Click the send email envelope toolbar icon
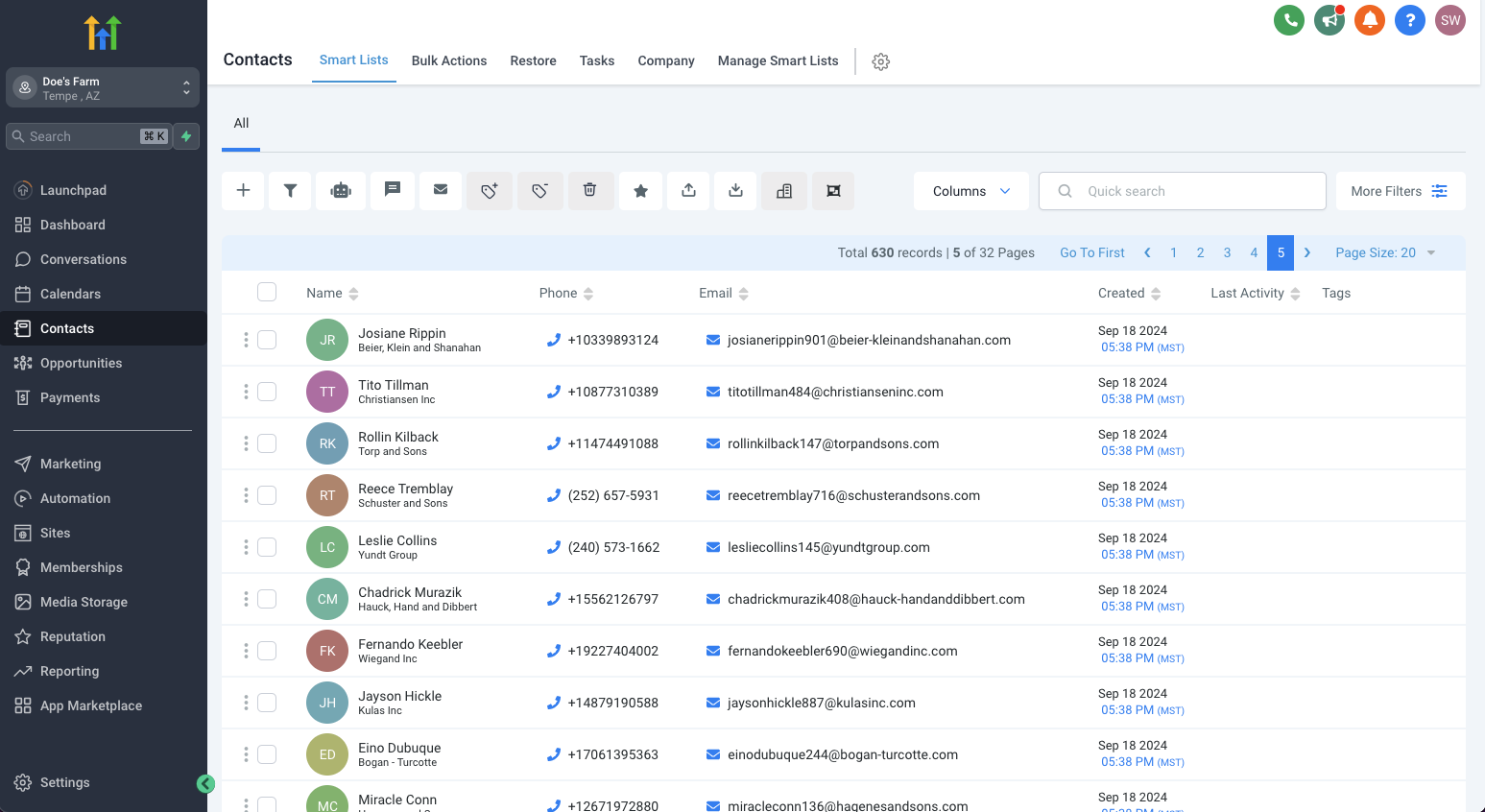Image resolution: width=1485 pixels, height=812 pixels. coord(441,190)
